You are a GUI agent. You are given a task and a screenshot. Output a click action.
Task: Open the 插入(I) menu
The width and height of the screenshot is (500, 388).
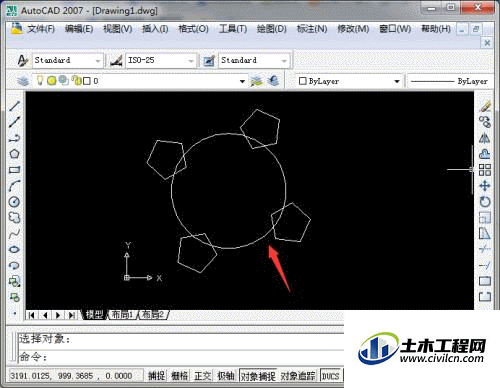[155, 29]
